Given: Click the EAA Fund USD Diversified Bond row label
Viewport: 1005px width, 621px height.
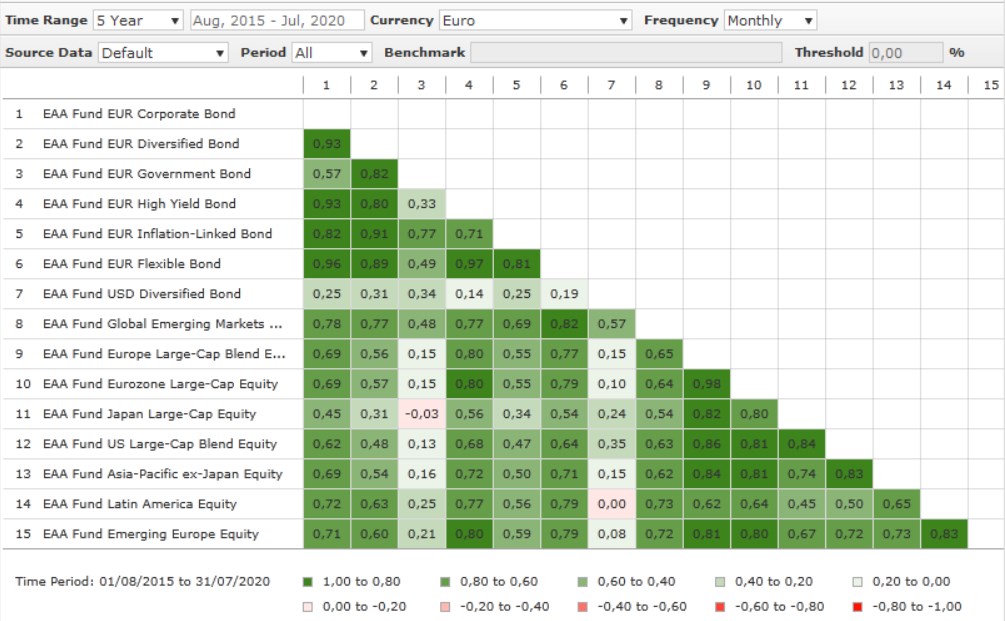Looking at the screenshot, I should point(141,294).
